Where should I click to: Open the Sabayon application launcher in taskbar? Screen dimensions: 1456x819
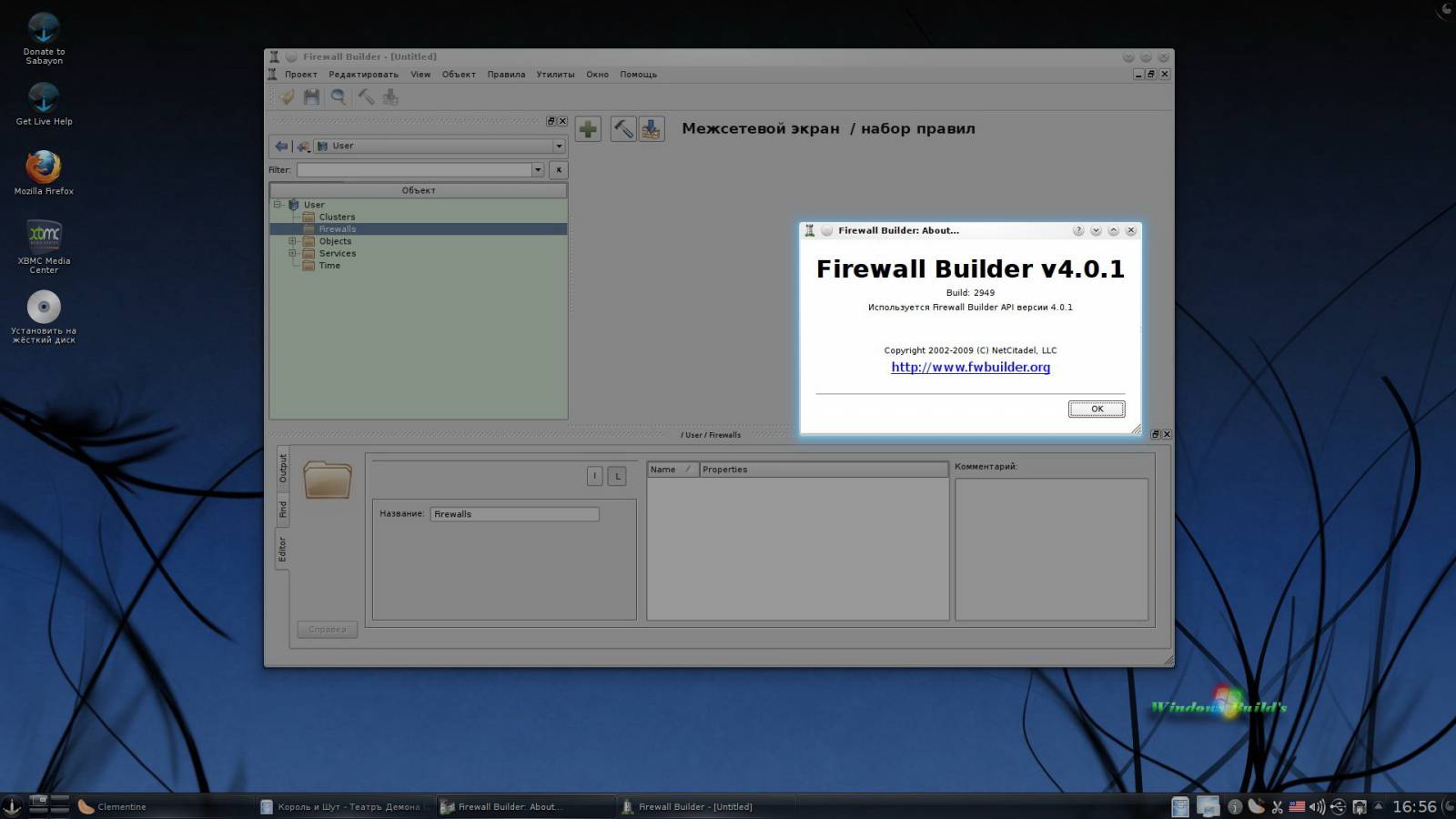12,806
